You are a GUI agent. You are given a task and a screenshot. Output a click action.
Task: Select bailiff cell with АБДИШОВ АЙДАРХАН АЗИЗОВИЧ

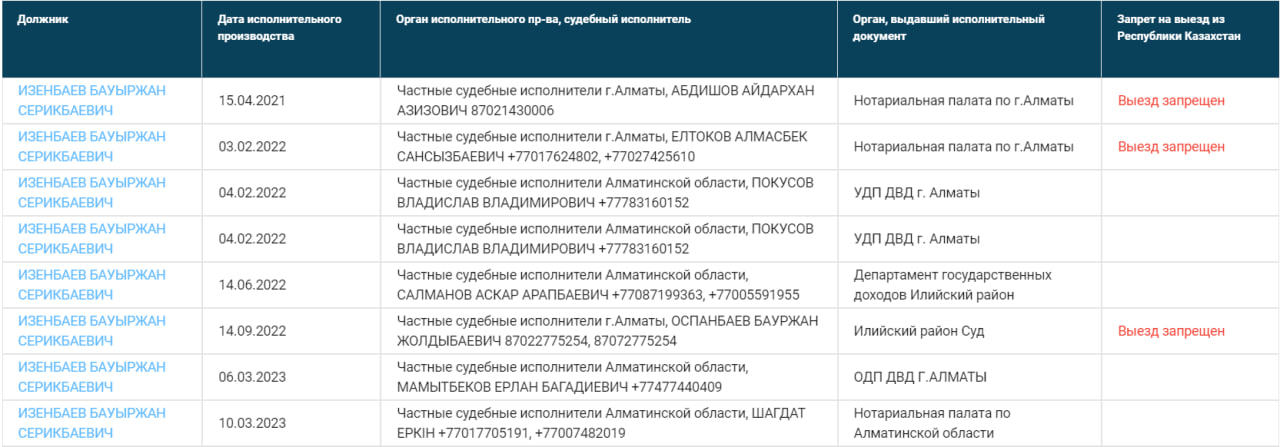pos(605,100)
